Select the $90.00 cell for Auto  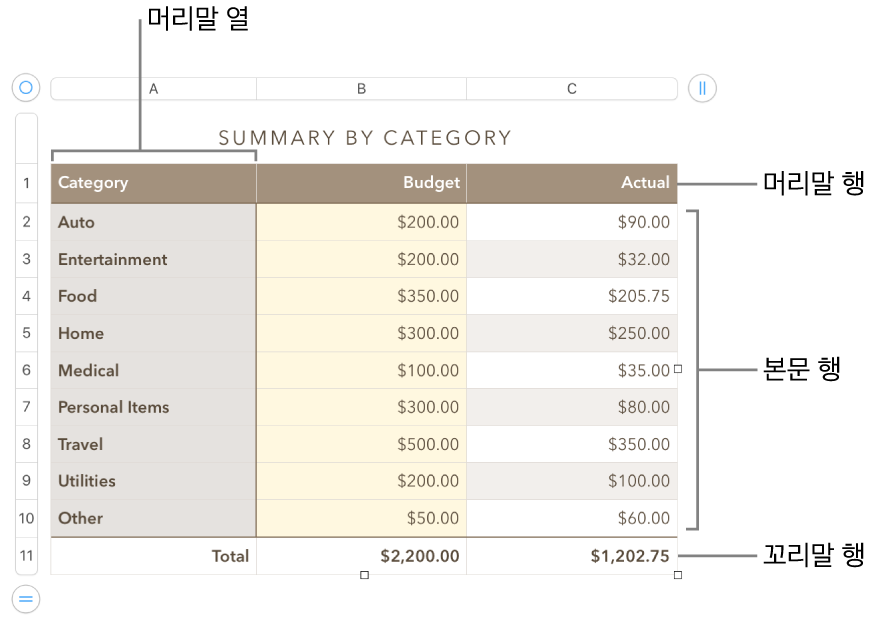click(x=600, y=222)
